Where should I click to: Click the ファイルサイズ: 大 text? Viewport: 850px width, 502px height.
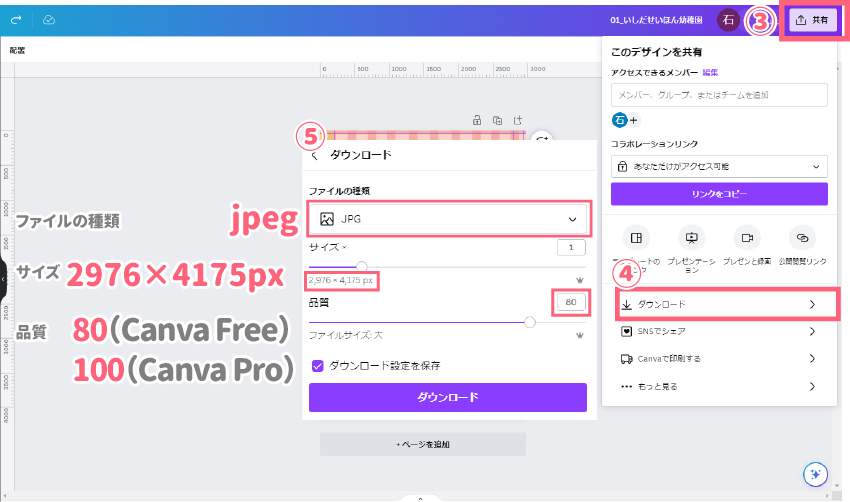click(x=346, y=336)
